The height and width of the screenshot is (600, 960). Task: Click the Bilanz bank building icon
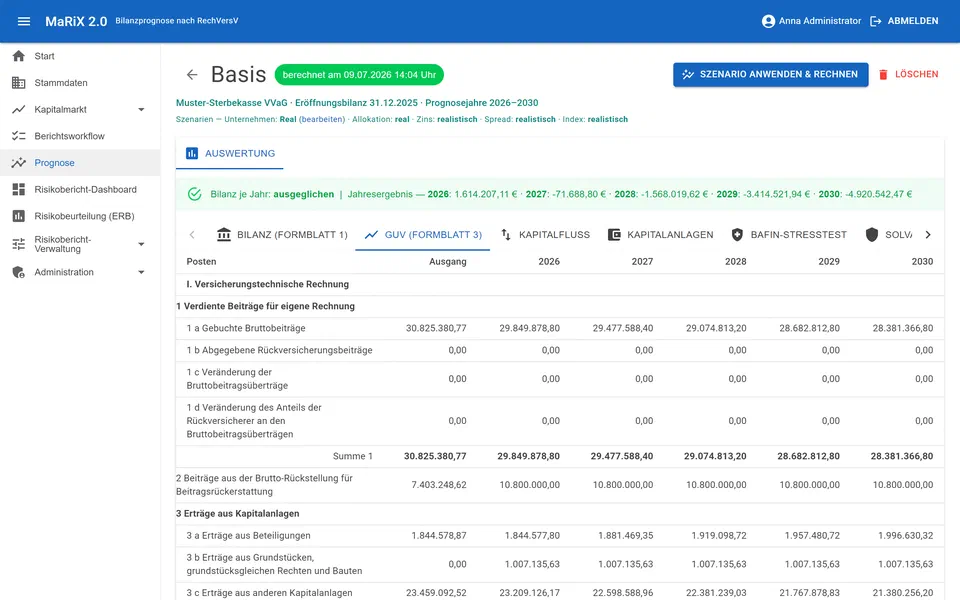224,234
